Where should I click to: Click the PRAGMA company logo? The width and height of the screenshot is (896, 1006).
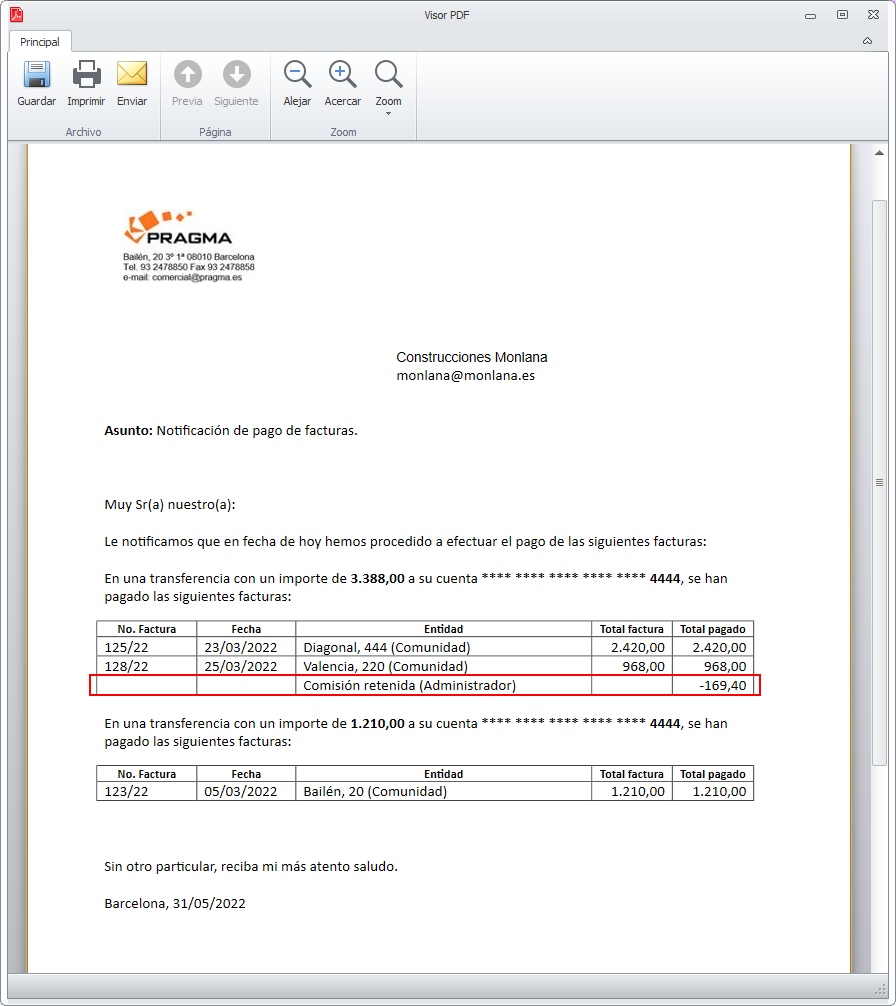pos(178,228)
